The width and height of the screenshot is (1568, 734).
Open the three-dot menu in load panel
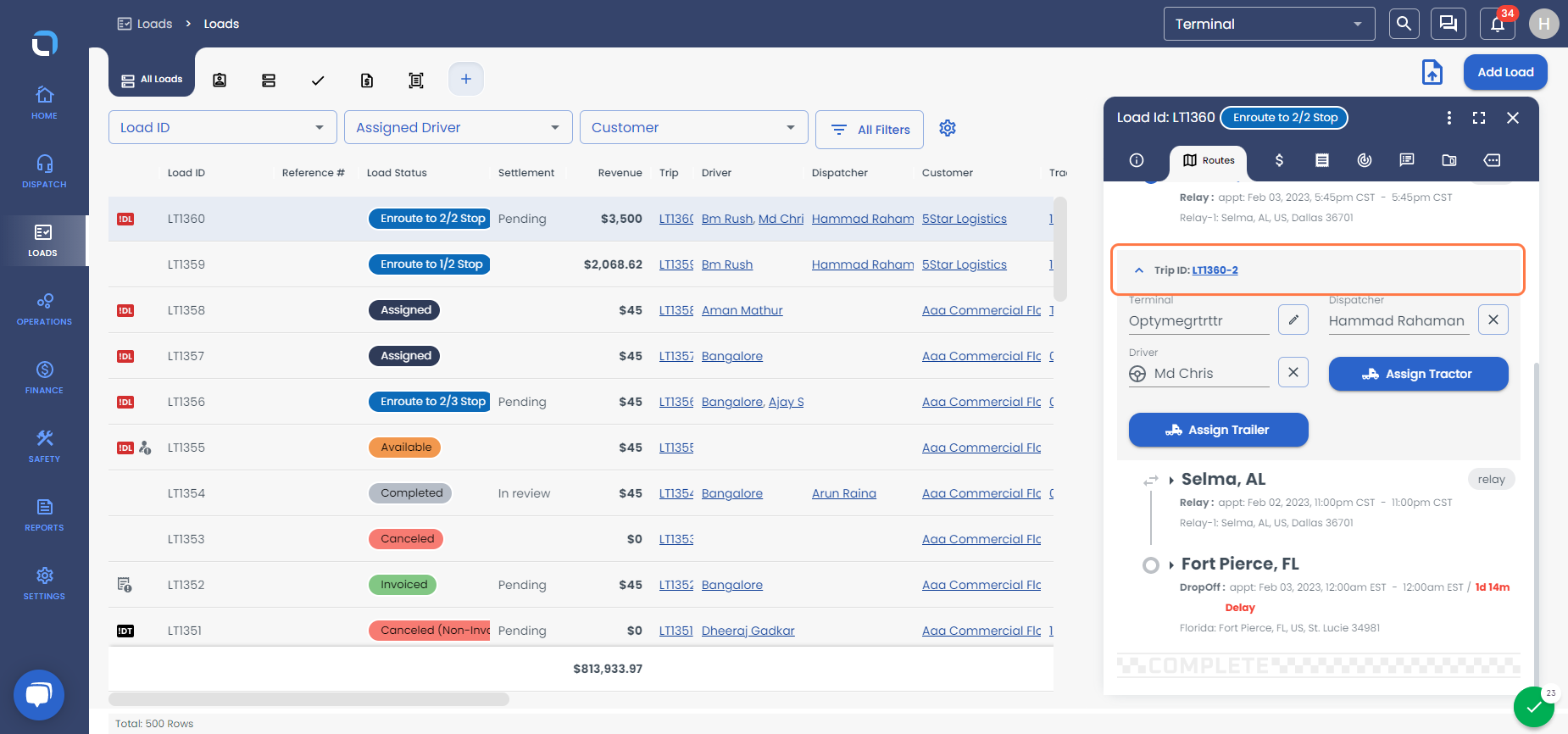(1449, 118)
